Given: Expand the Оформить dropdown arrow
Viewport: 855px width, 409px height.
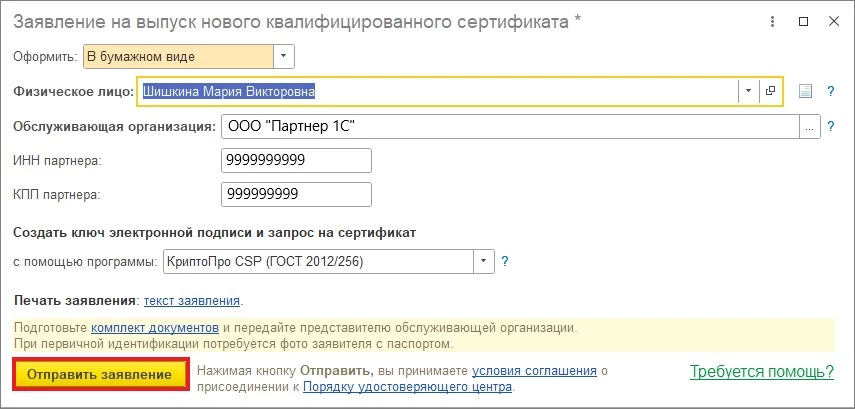Looking at the screenshot, I should click(284, 57).
